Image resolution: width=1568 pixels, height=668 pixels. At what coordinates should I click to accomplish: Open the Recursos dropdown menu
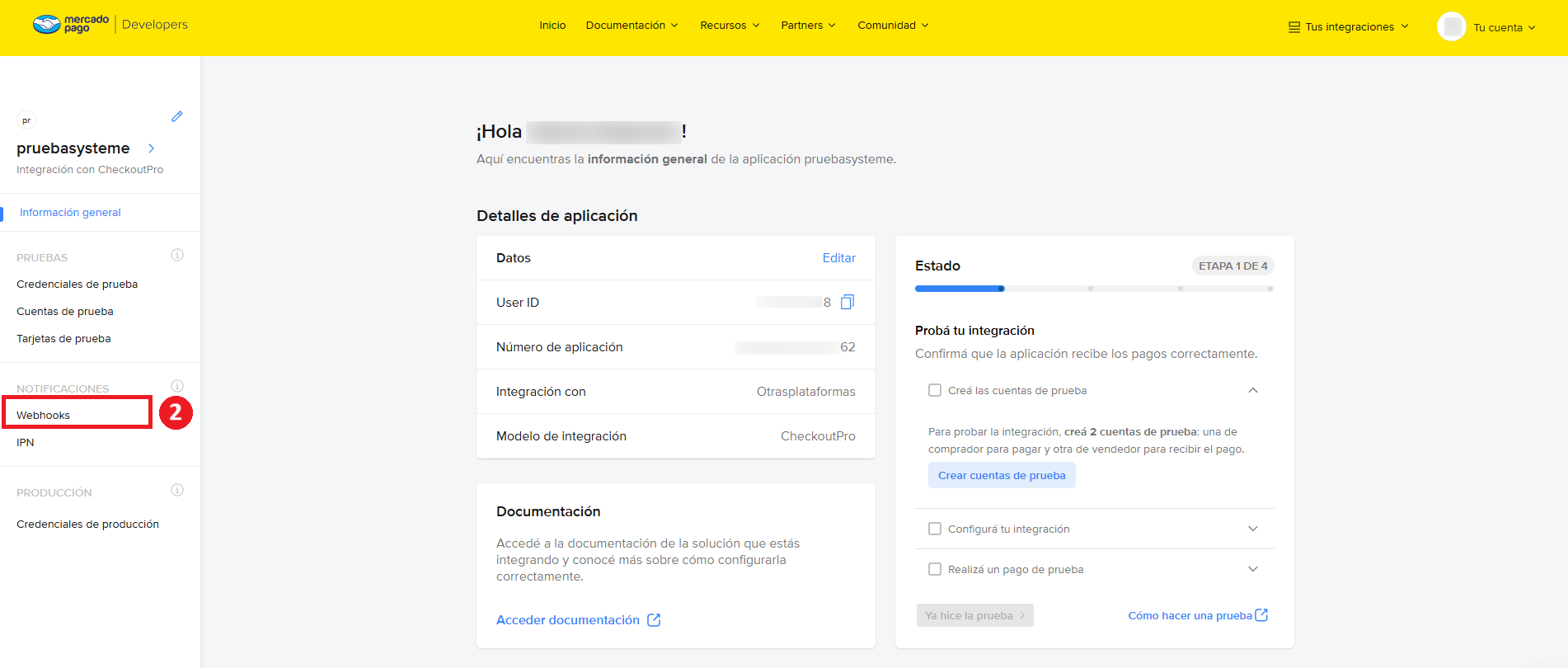click(x=730, y=26)
